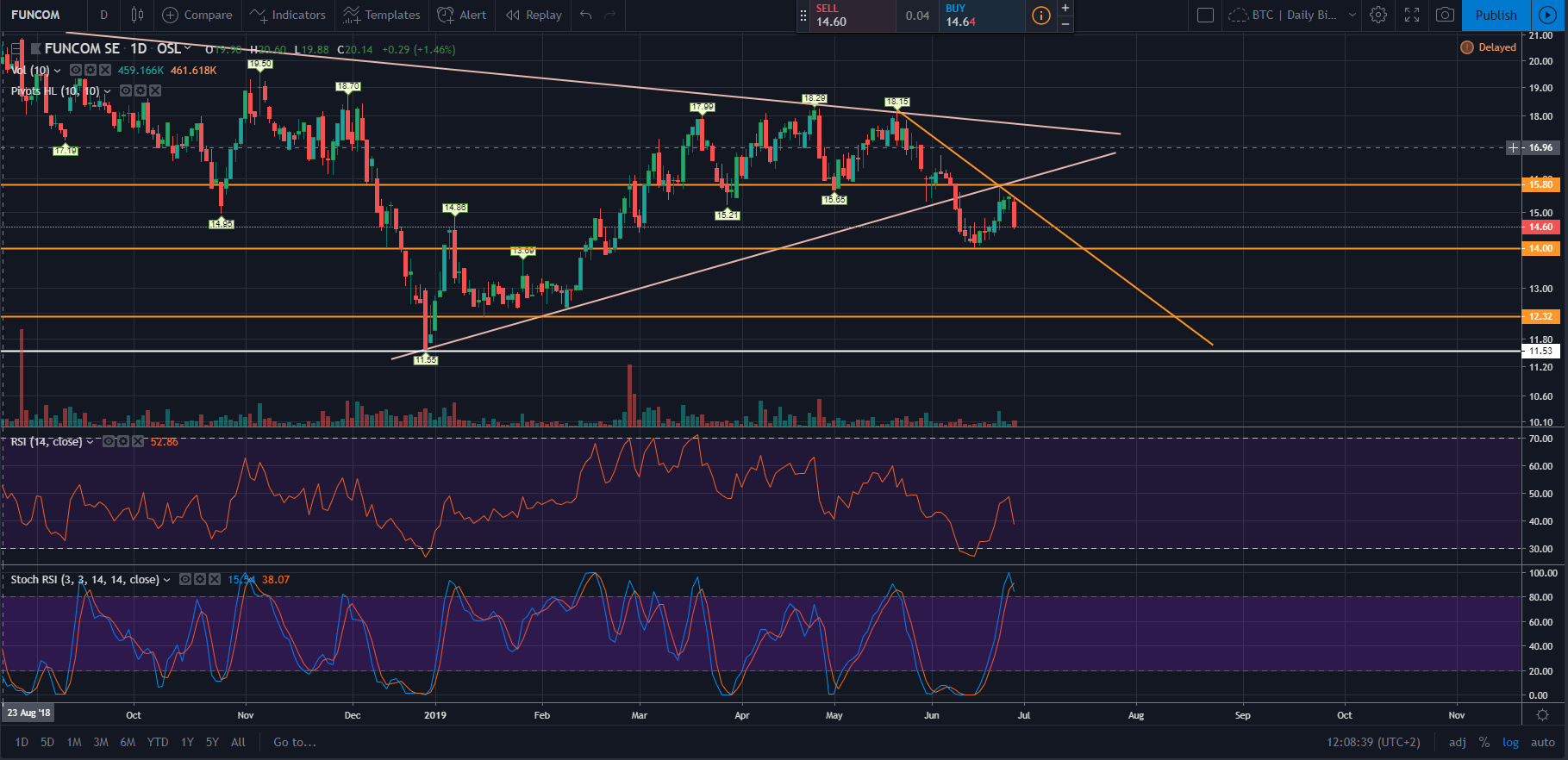Expand the RSI (14, close) dropdown
The height and width of the screenshot is (760, 1568).
click(90, 441)
